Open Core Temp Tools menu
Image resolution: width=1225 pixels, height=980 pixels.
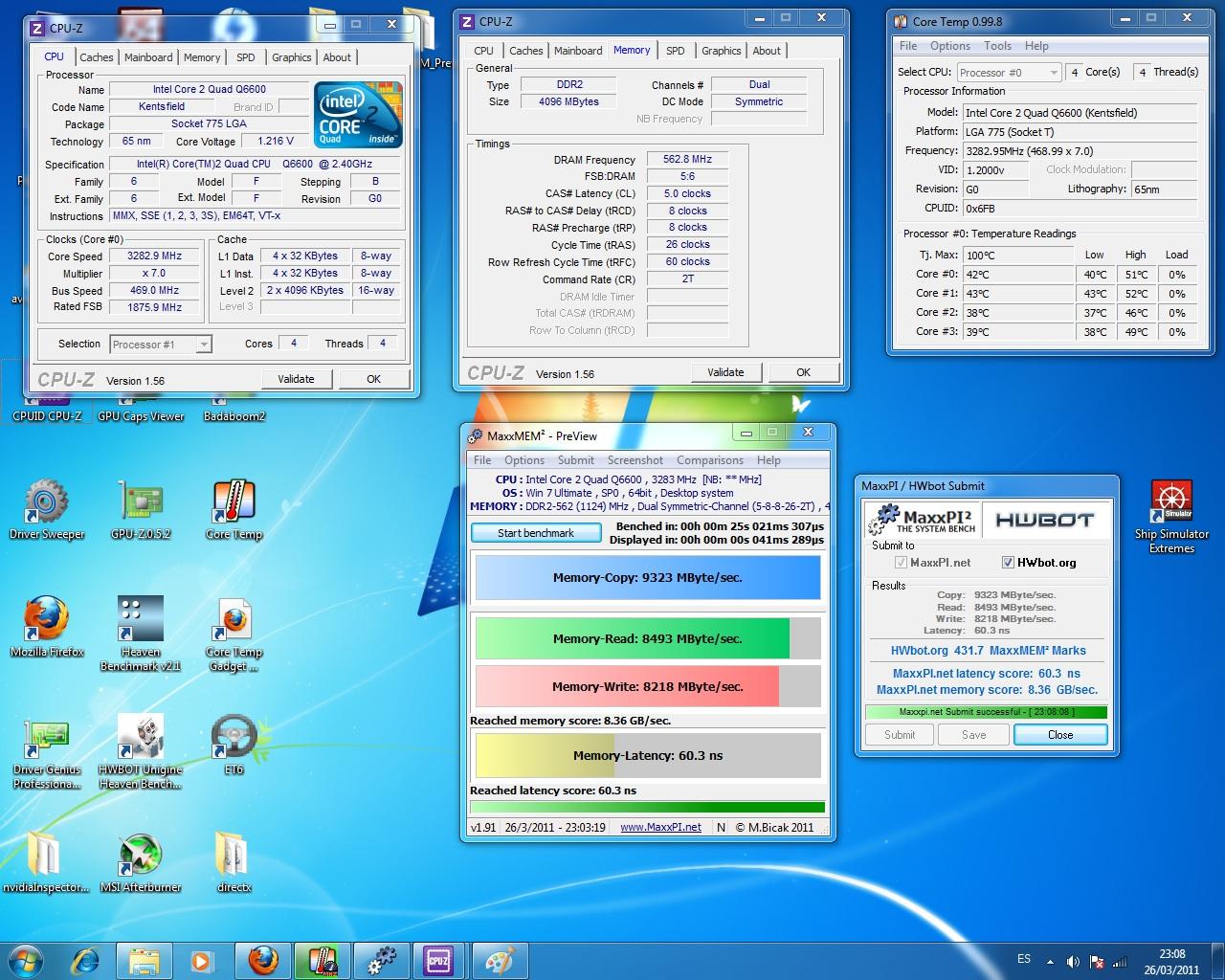[997, 46]
